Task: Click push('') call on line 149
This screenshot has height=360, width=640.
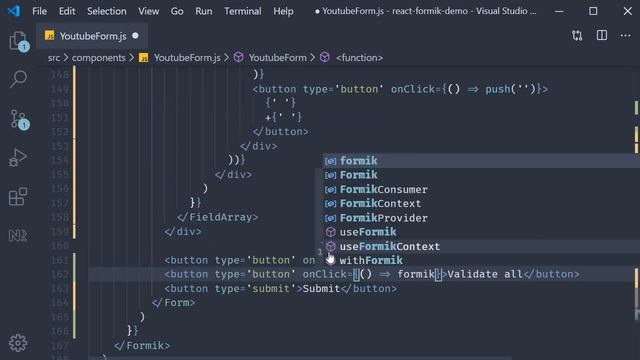Action: [510, 89]
